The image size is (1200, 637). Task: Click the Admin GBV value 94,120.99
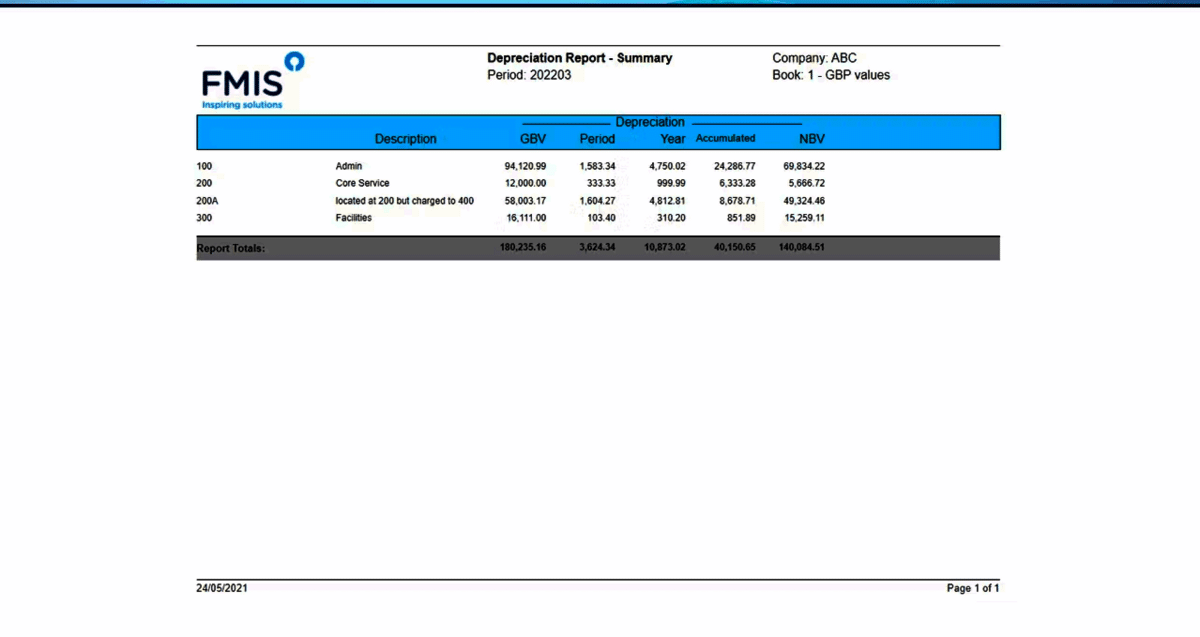[525, 166]
